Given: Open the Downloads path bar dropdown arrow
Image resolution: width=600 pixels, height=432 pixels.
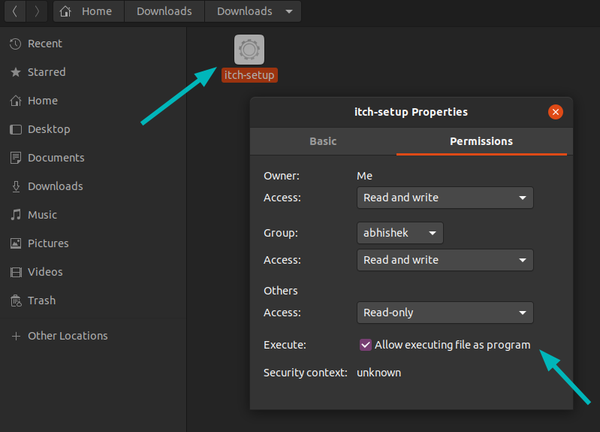Looking at the screenshot, I should [290, 13].
